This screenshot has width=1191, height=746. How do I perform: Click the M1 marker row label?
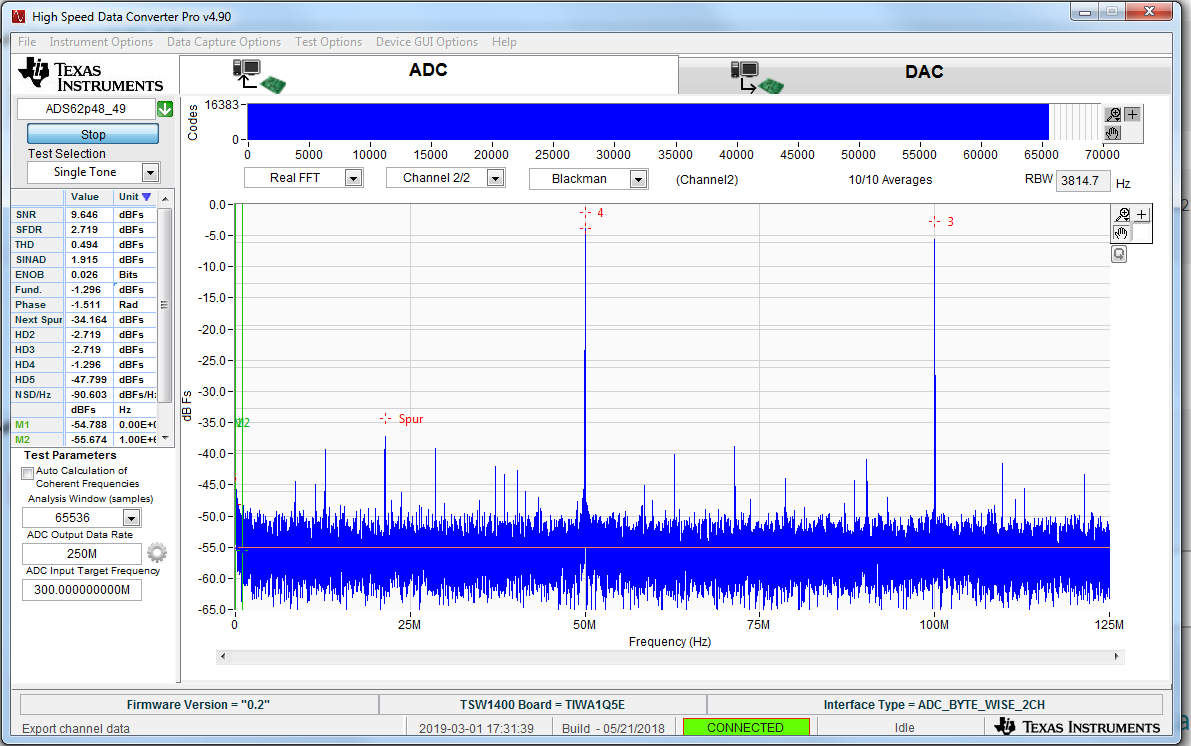22,425
